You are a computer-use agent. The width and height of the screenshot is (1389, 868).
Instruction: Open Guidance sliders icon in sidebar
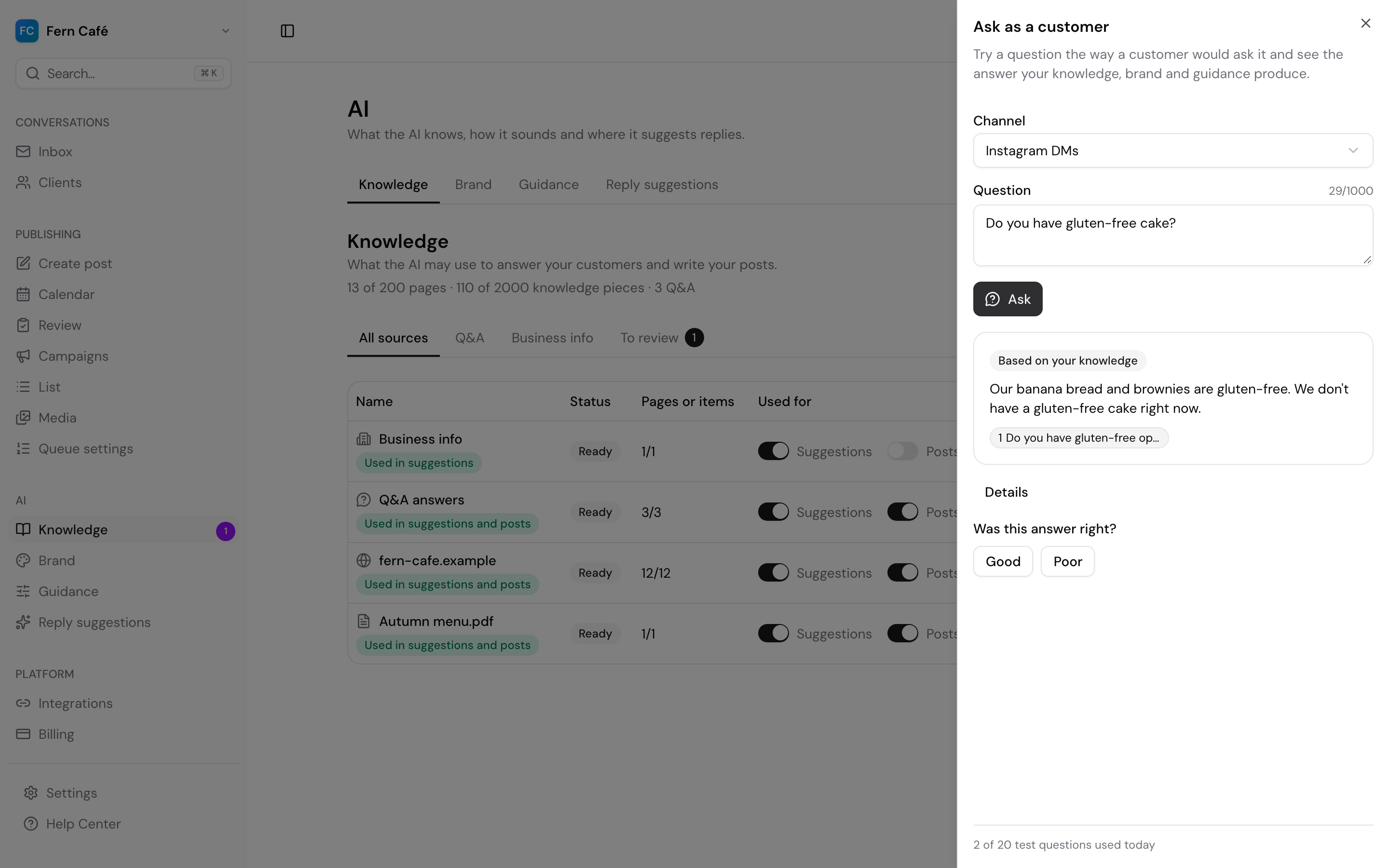click(23, 592)
